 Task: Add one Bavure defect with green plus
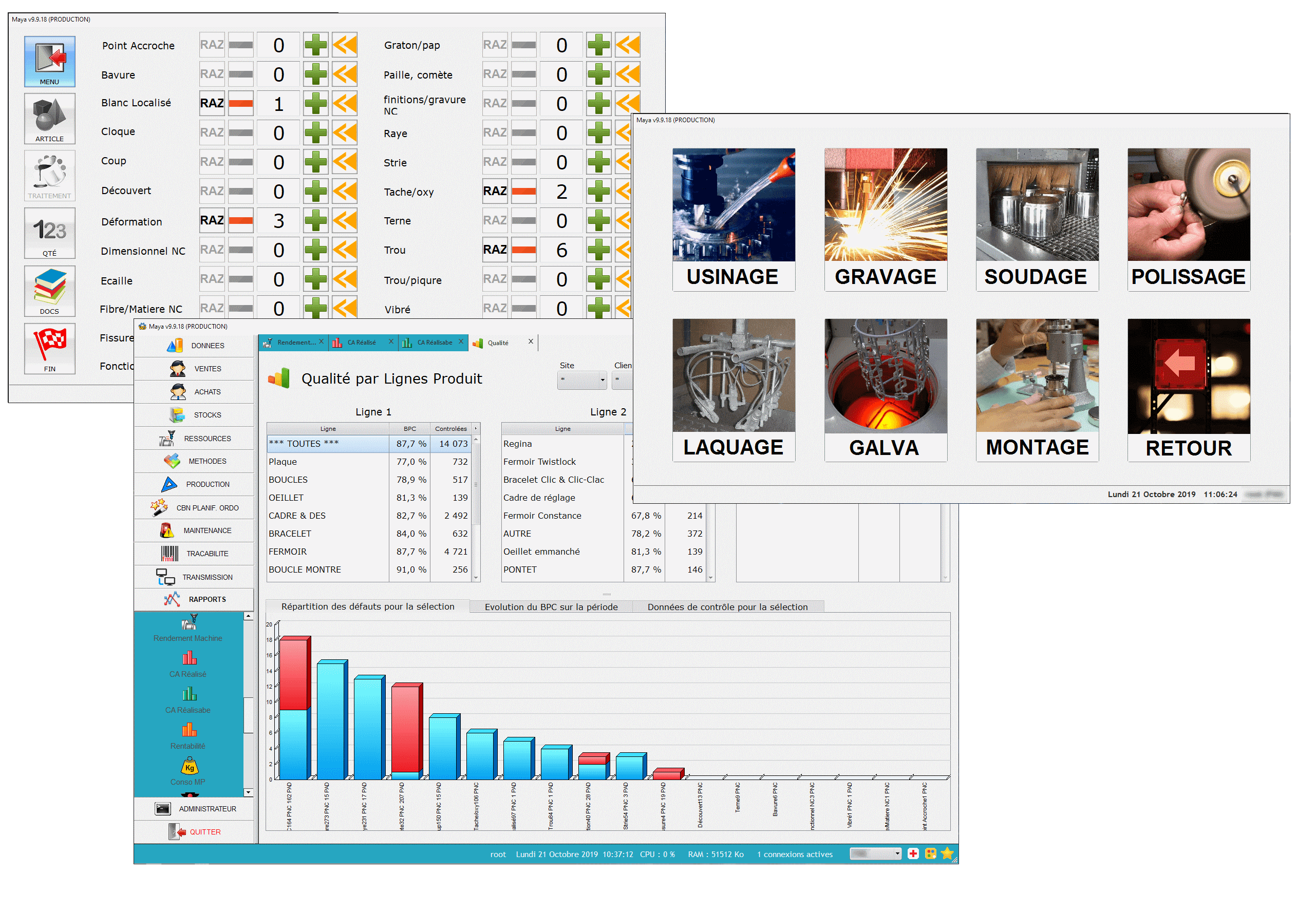pos(315,75)
